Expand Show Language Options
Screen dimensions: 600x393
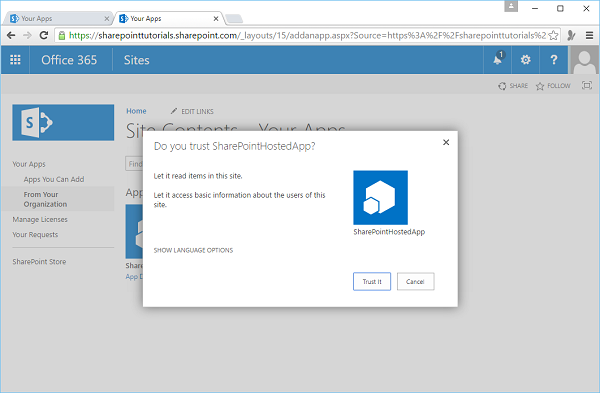pos(193,250)
